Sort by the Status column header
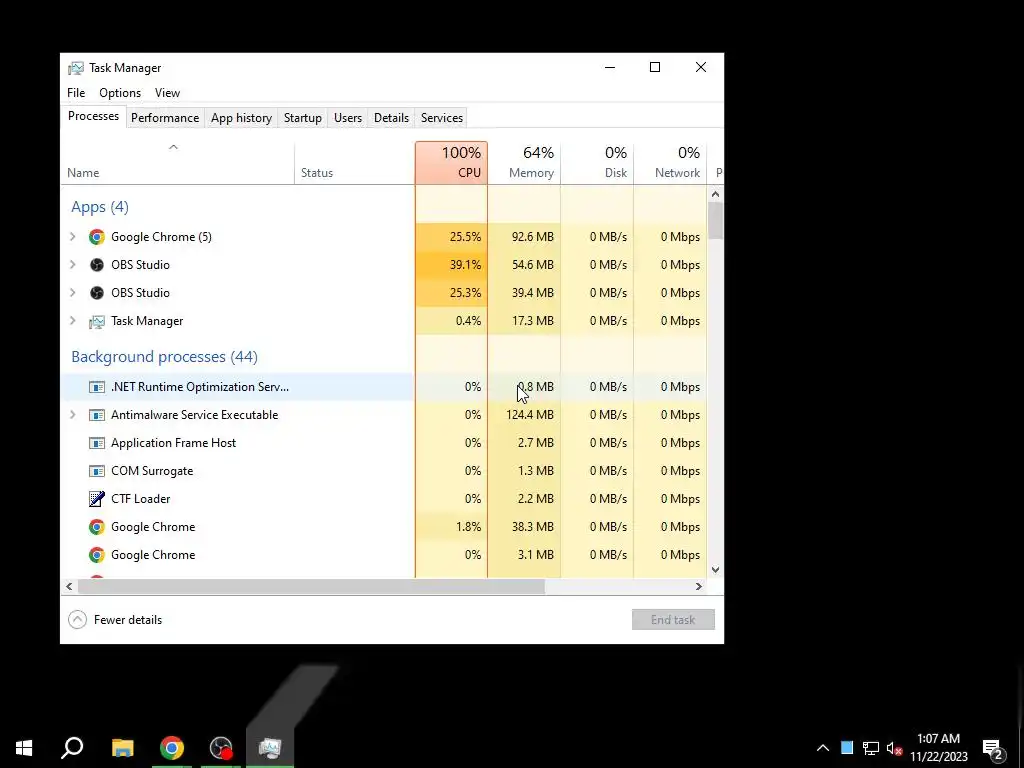Screen dimensions: 1024x768 click(x=355, y=163)
